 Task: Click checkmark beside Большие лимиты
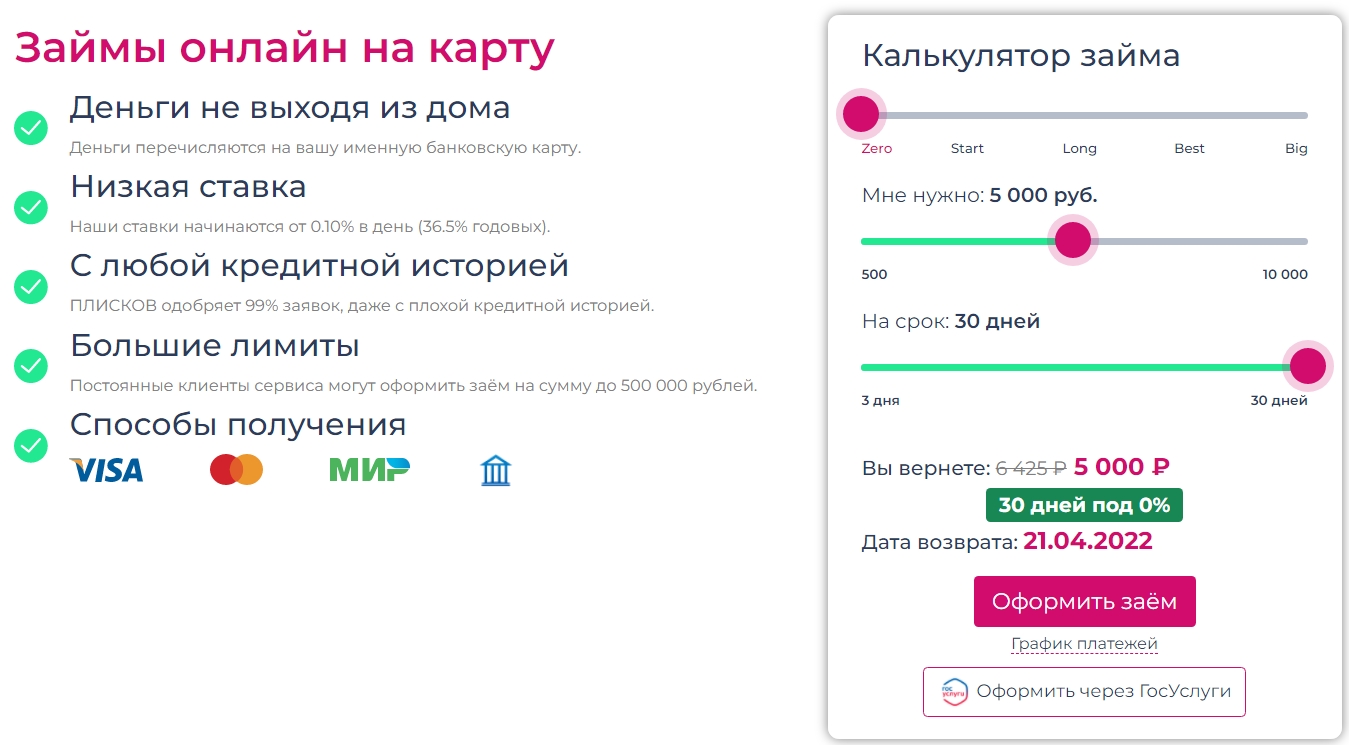31,366
